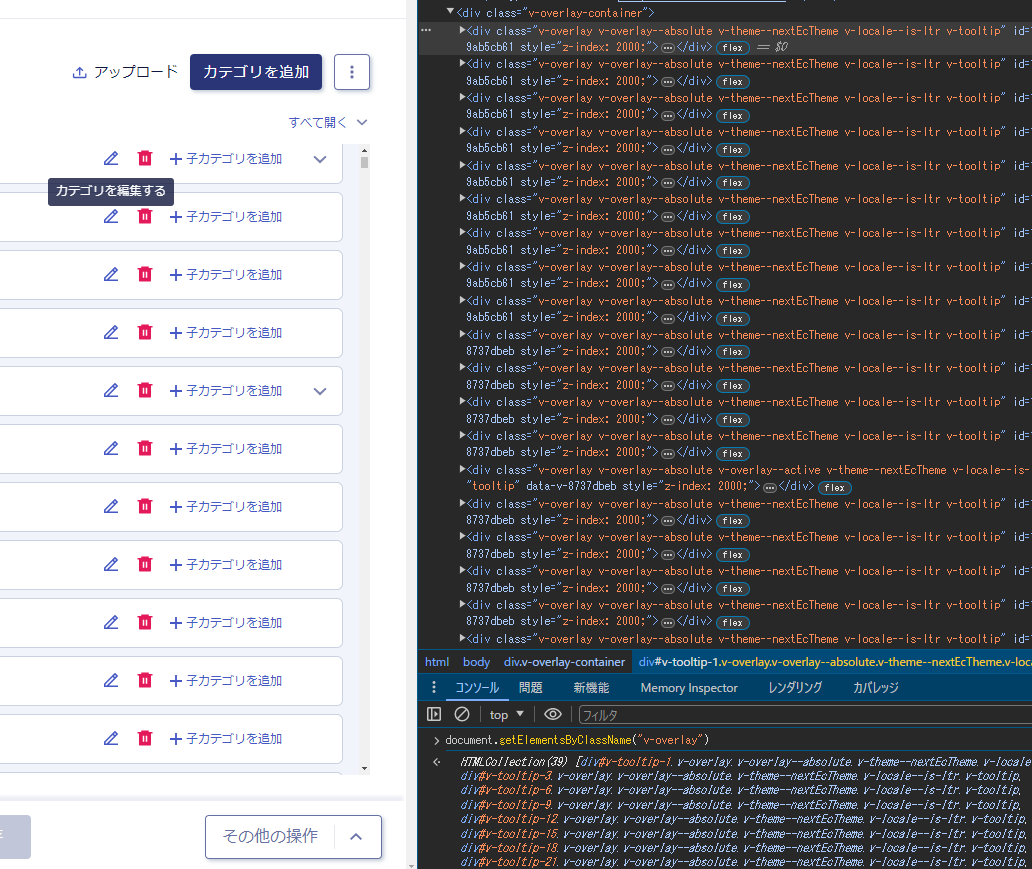Viewport: 1032px width, 869px height.
Task: Click the div#v-tooltip-6 console result link
Action: tap(505, 790)
